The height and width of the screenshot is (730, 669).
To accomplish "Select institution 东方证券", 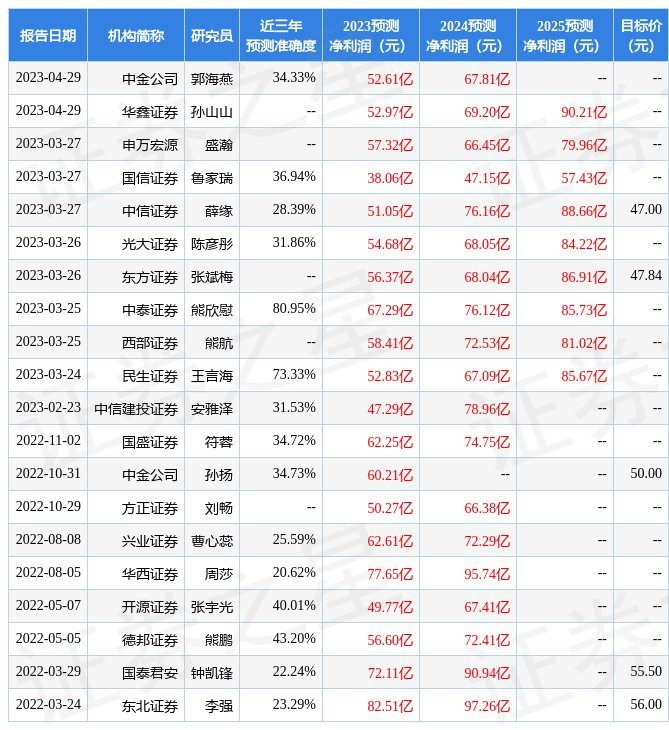I will coord(150,277).
